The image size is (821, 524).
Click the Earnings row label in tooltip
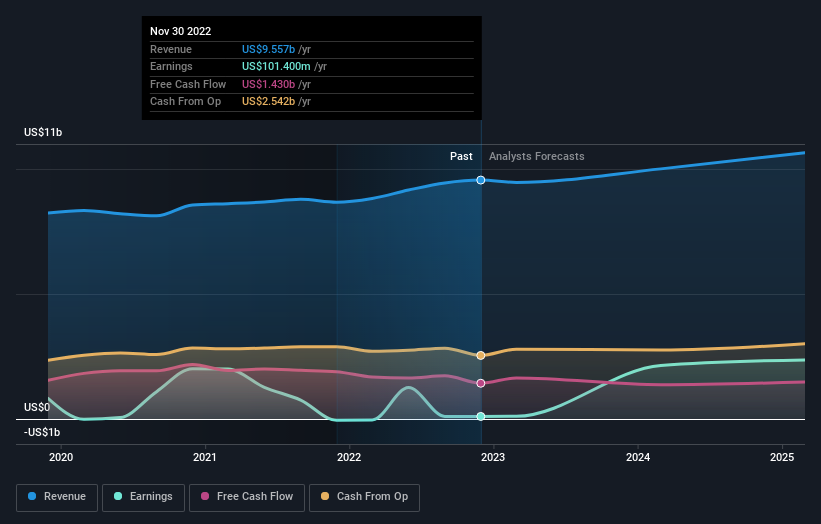pyautogui.click(x=171, y=66)
